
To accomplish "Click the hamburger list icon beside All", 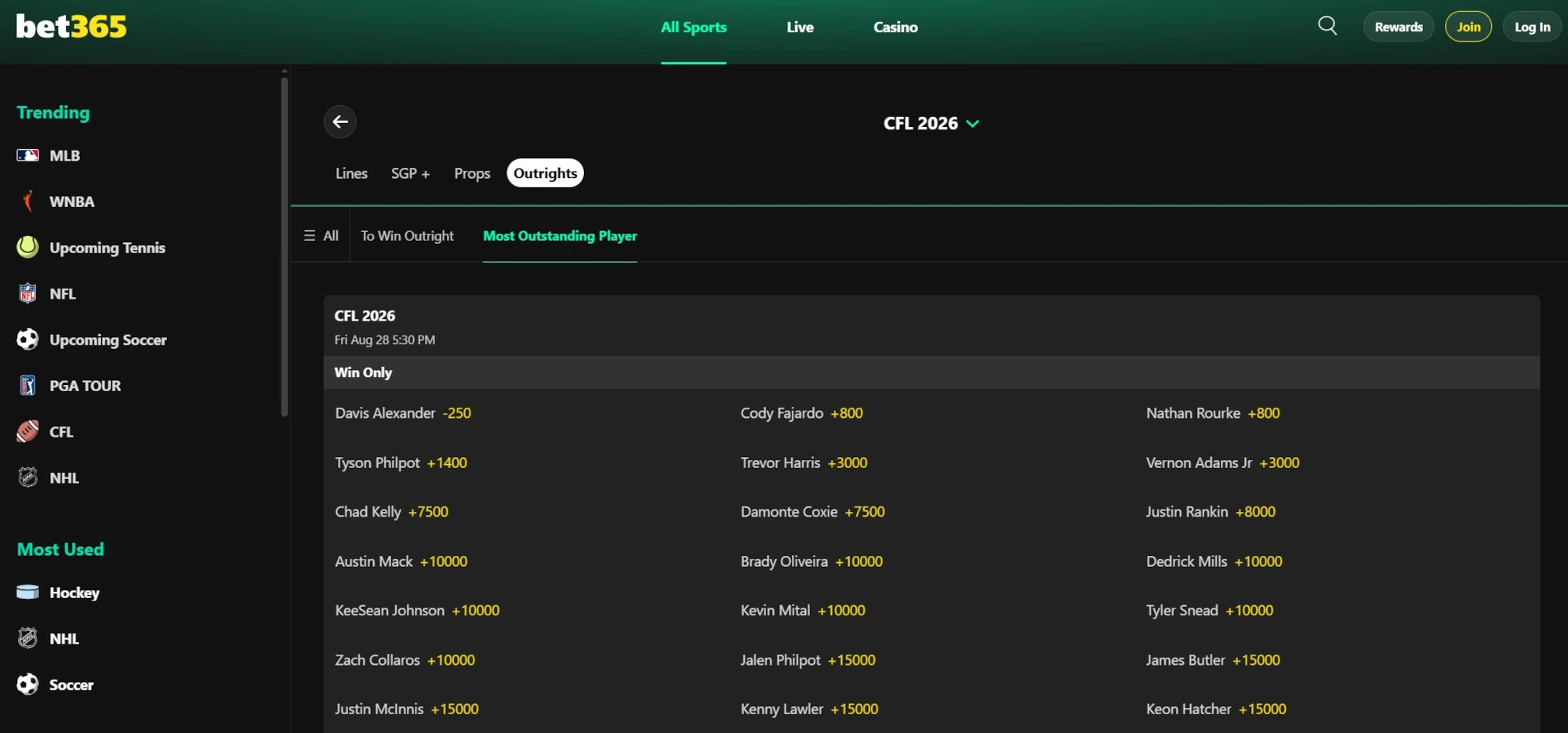I will pos(310,235).
